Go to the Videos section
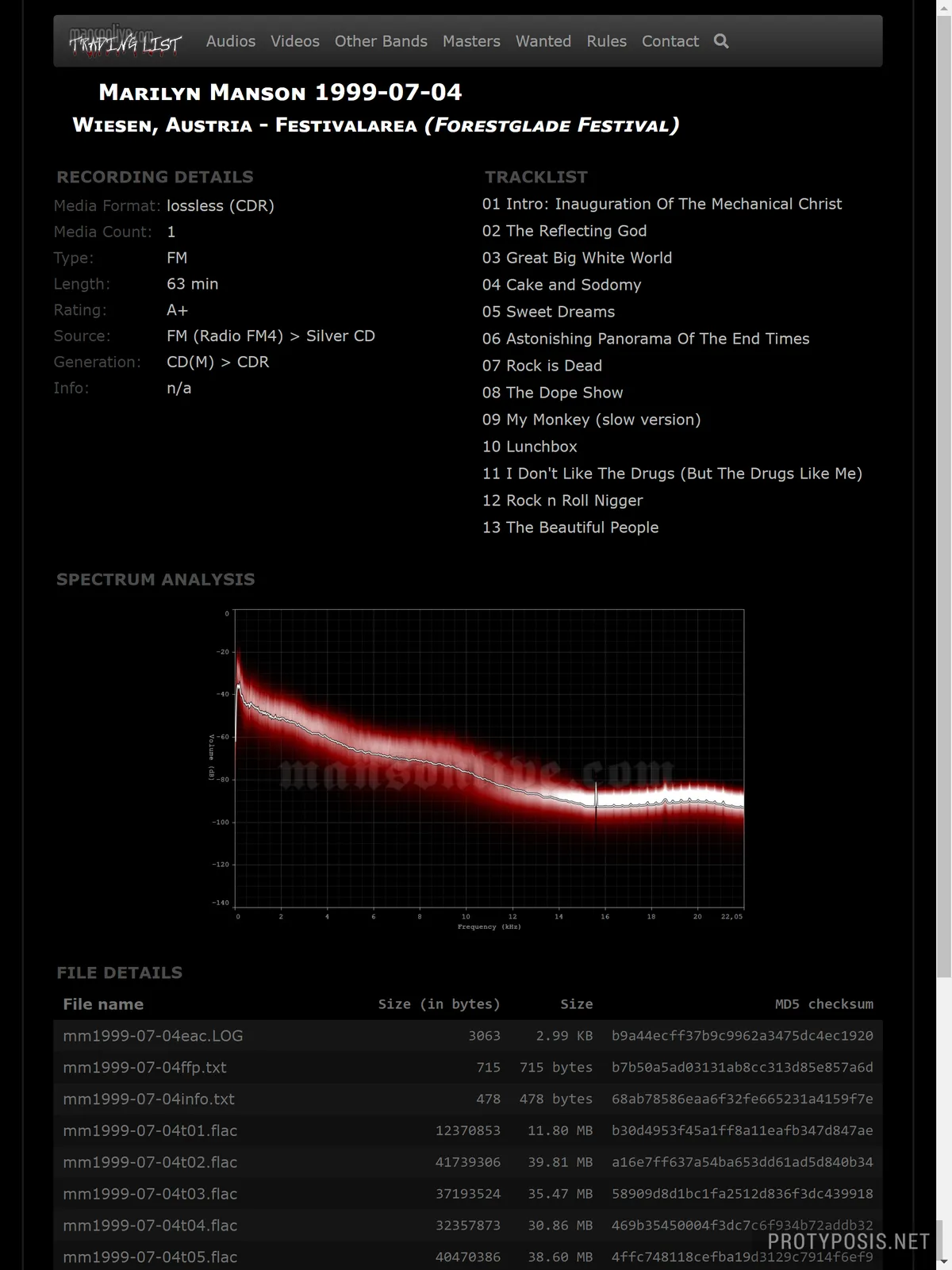 294,41
